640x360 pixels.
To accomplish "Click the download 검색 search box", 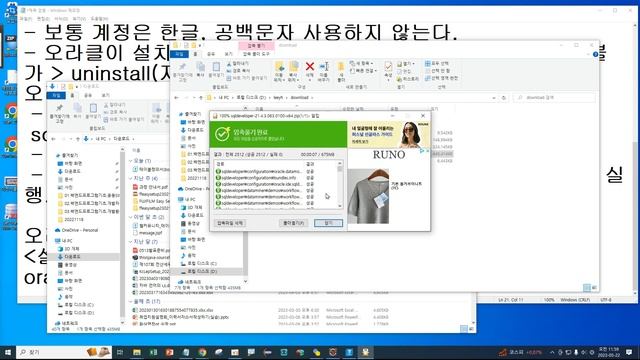I will point(554,98).
